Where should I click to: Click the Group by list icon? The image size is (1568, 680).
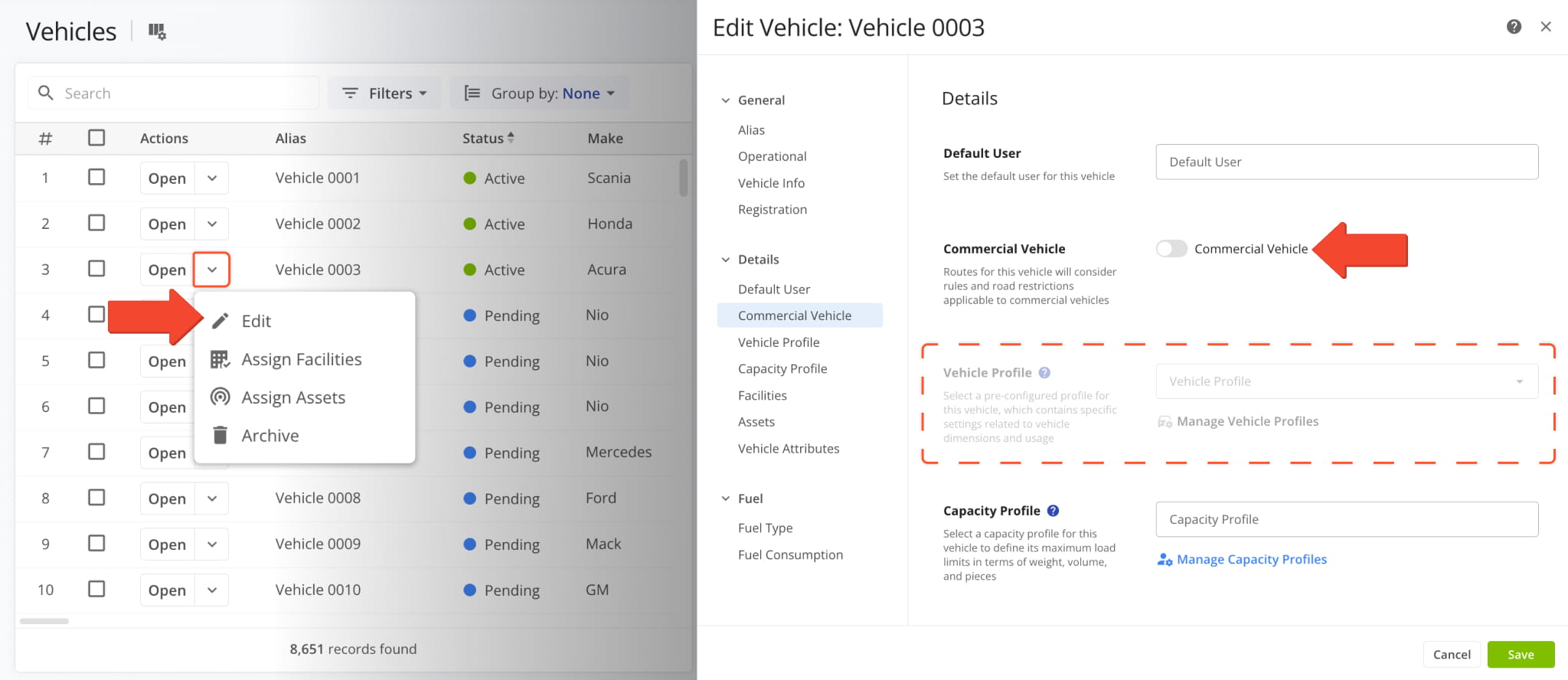(472, 93)
